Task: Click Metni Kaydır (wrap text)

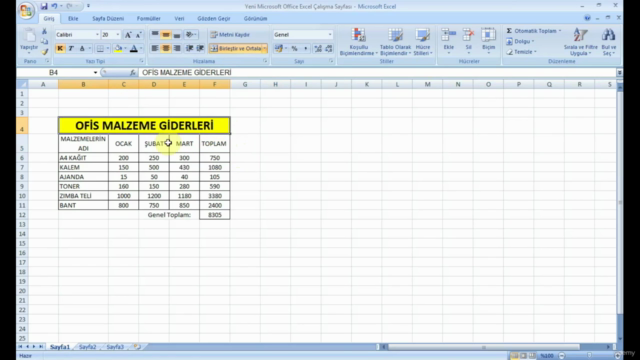Action: tap(230, 35)
